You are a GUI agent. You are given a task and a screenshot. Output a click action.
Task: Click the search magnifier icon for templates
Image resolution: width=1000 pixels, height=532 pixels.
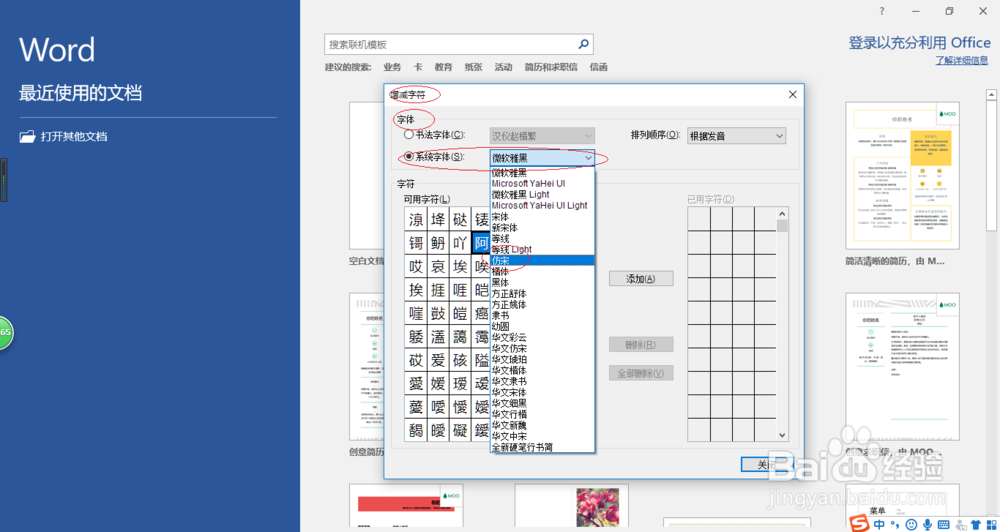[x=583, y=45]
